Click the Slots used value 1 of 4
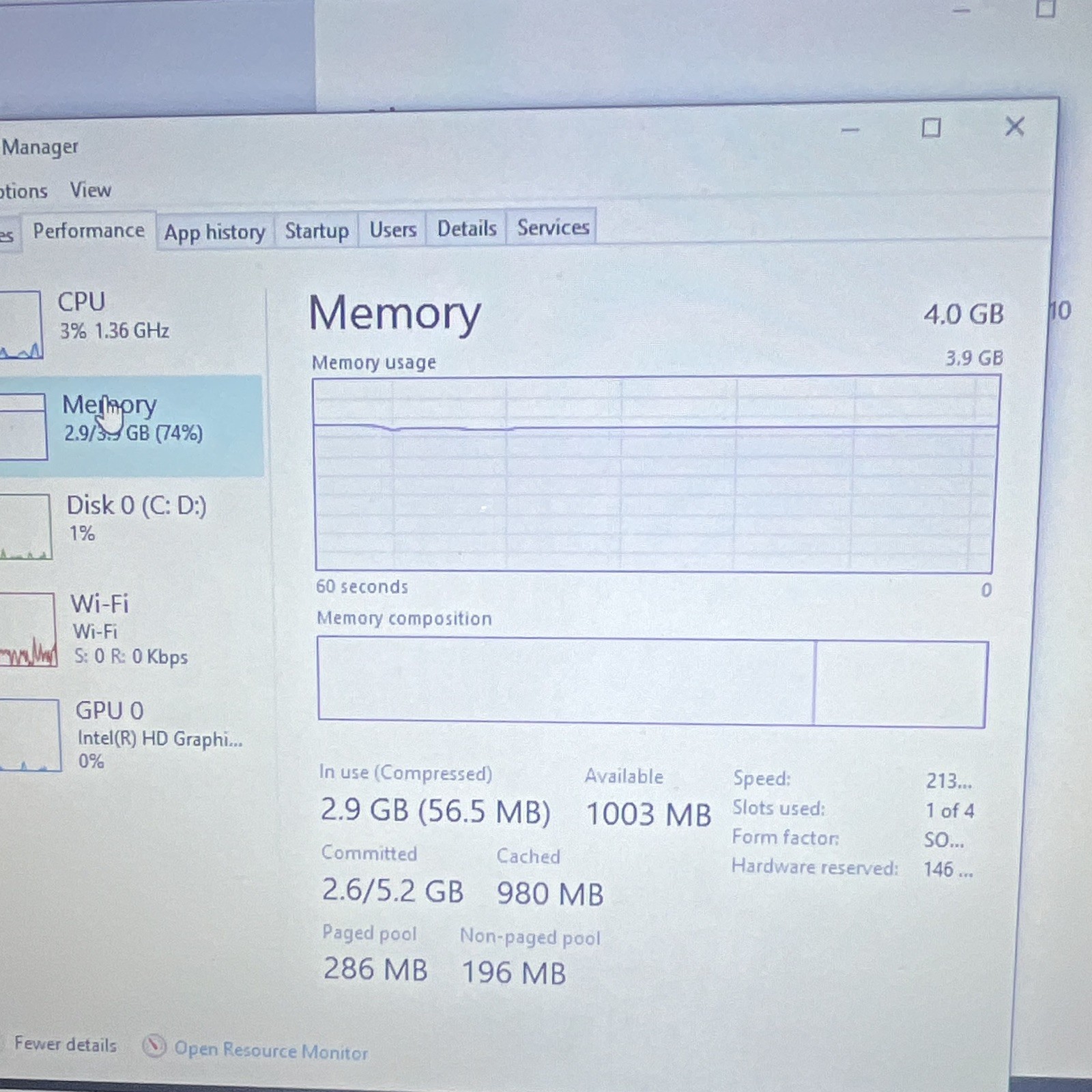Image resolution: width=1092 pixels, height=1092 pixels. click(x=949, y=811)
